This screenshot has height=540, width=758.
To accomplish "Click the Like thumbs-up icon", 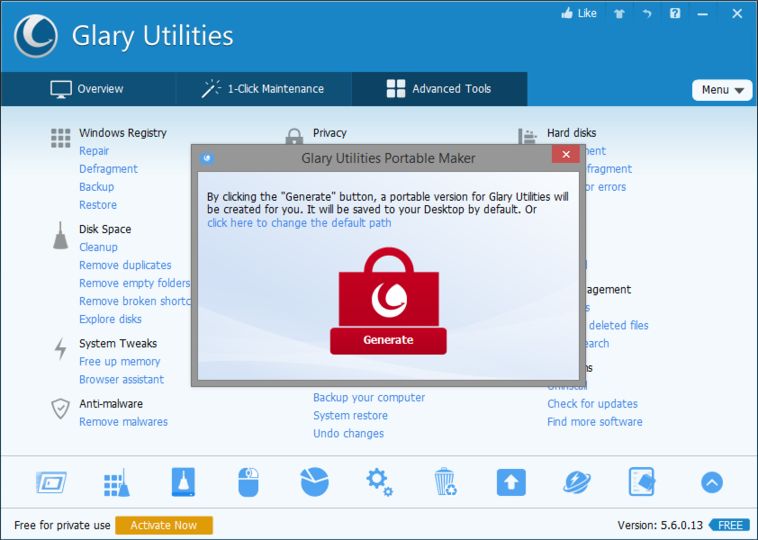I will click(x=567, y=13).
